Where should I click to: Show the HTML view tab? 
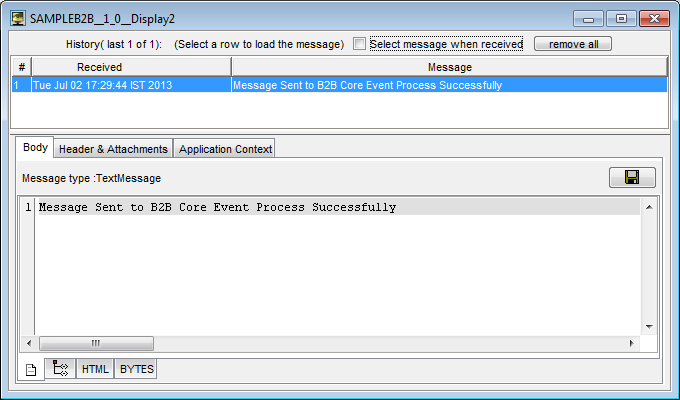(x=95, y=370)
